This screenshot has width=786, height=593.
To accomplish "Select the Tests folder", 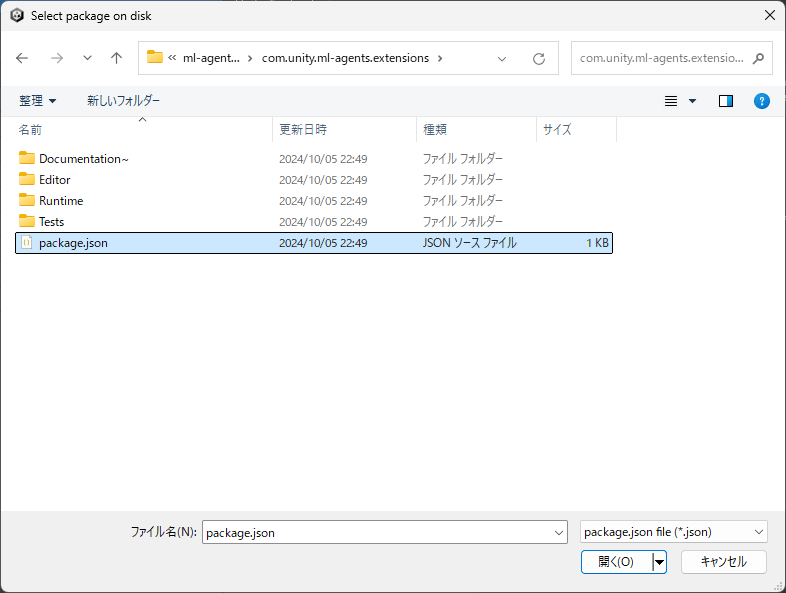I will (x=314, y=222).
